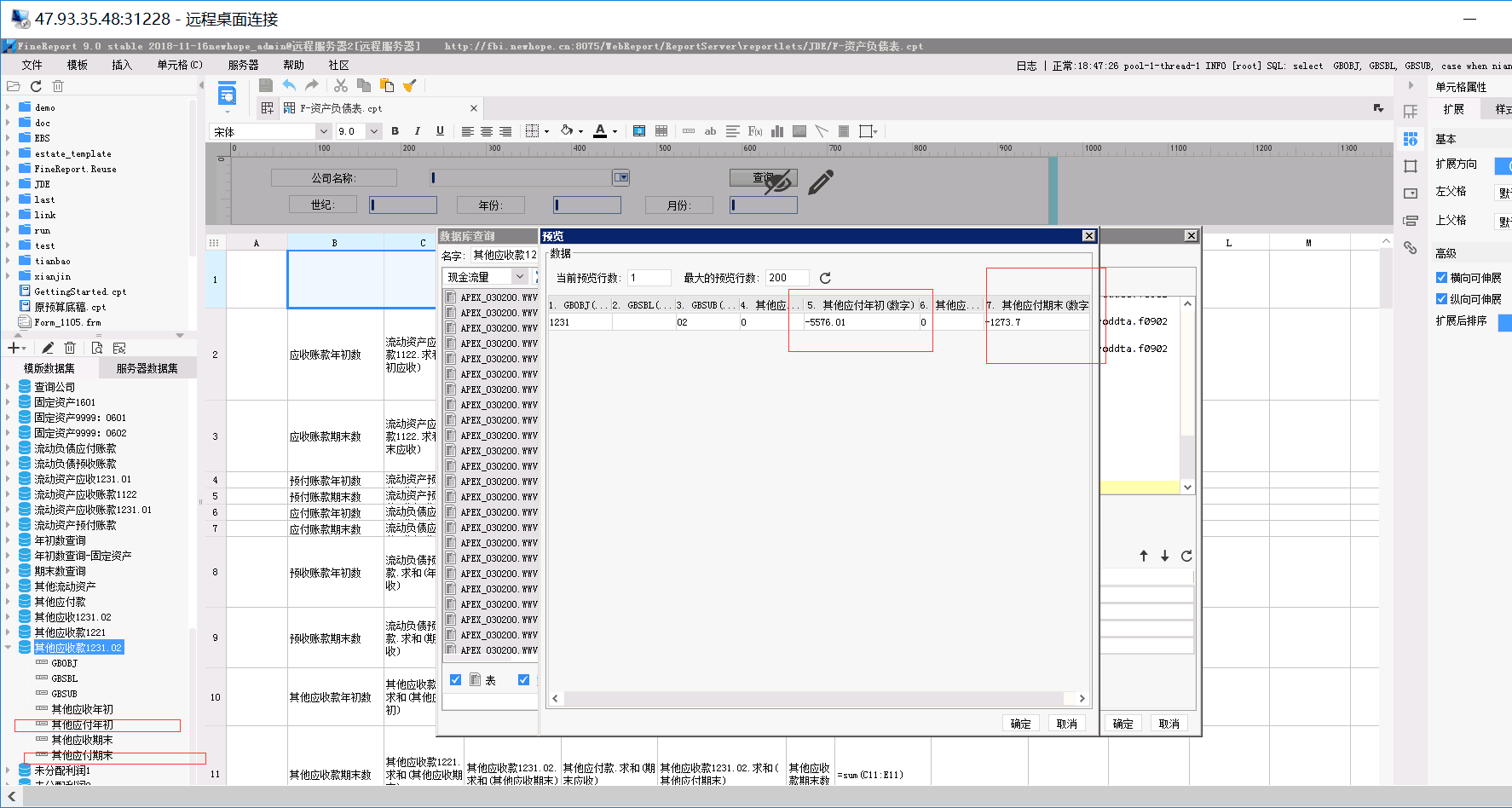Click refresh icon beside max preview rows
This screenshot has width=1512, height=808.
(x=825, y=278)
